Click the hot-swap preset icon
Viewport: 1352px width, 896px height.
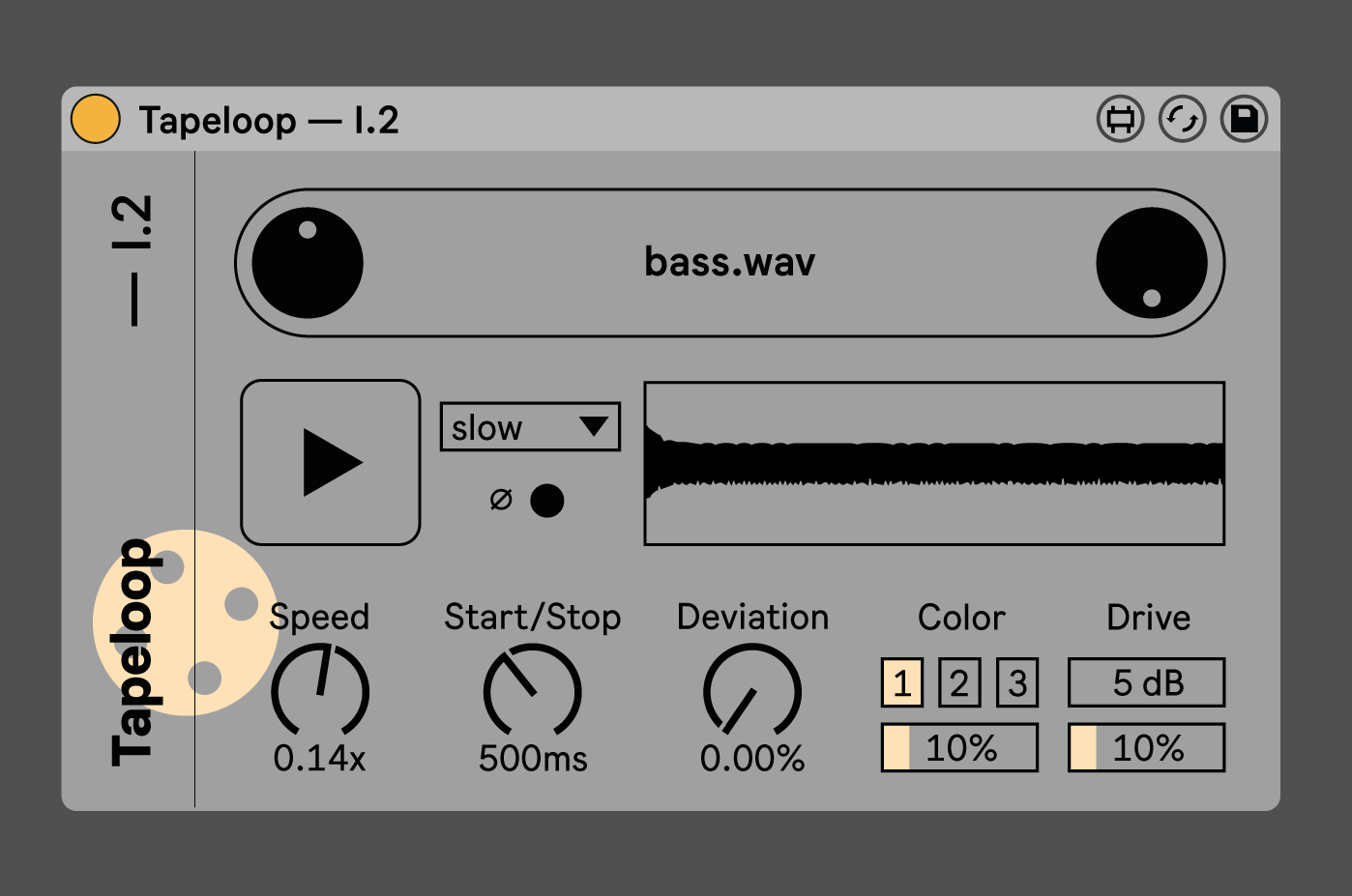tap(1182, 120)
